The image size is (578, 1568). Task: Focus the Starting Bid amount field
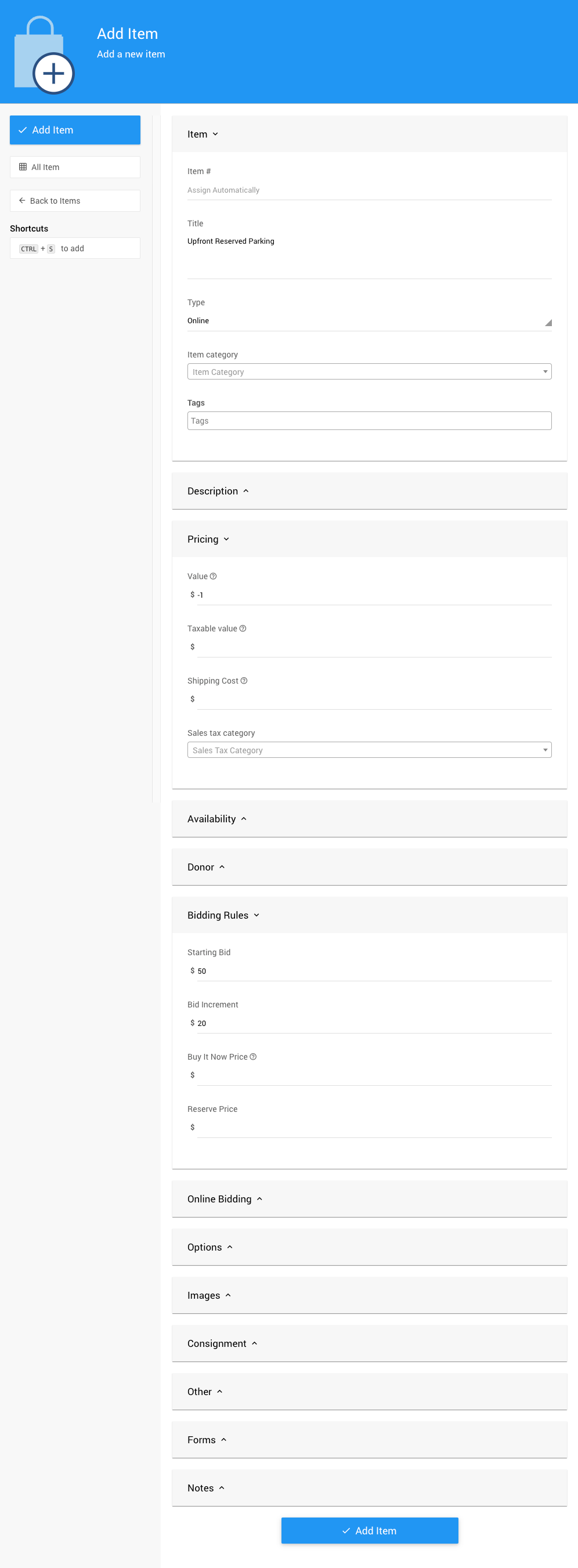click(x=373, y=971)
